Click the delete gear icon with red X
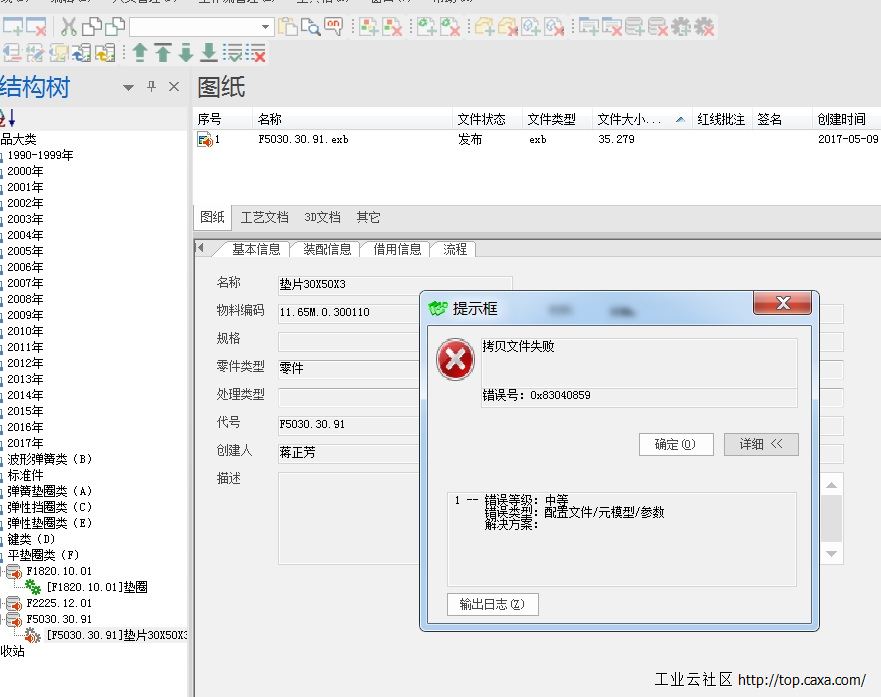Screen dimensions: 881x697 704,26
